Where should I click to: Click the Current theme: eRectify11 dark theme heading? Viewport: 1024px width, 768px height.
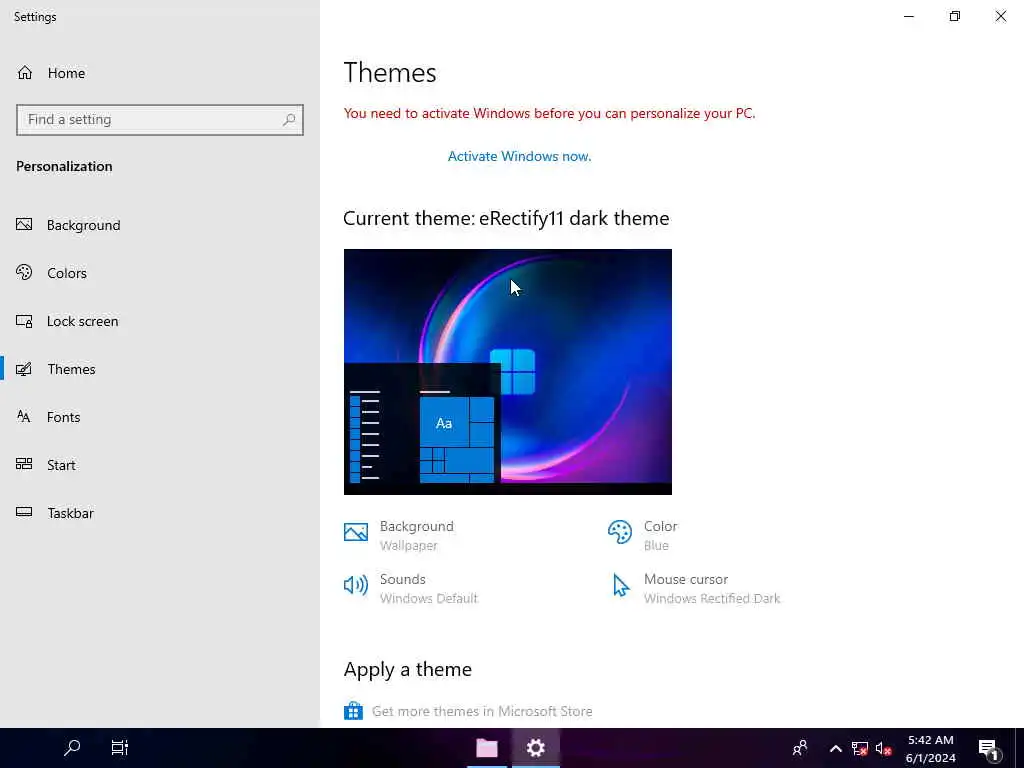pyautogui.click(x=506, y=218)
